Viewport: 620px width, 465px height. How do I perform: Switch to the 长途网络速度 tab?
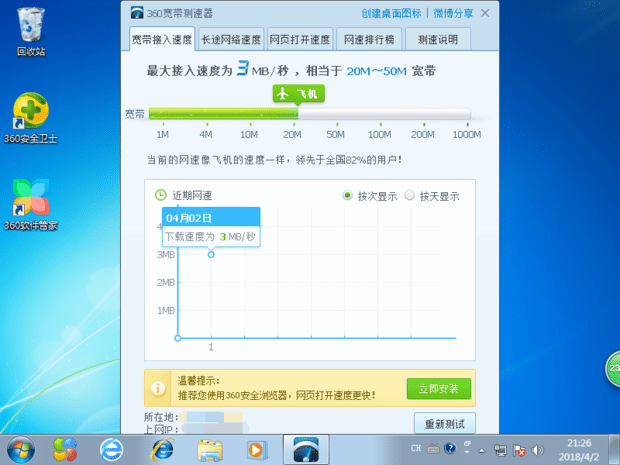tap(231, 39)
